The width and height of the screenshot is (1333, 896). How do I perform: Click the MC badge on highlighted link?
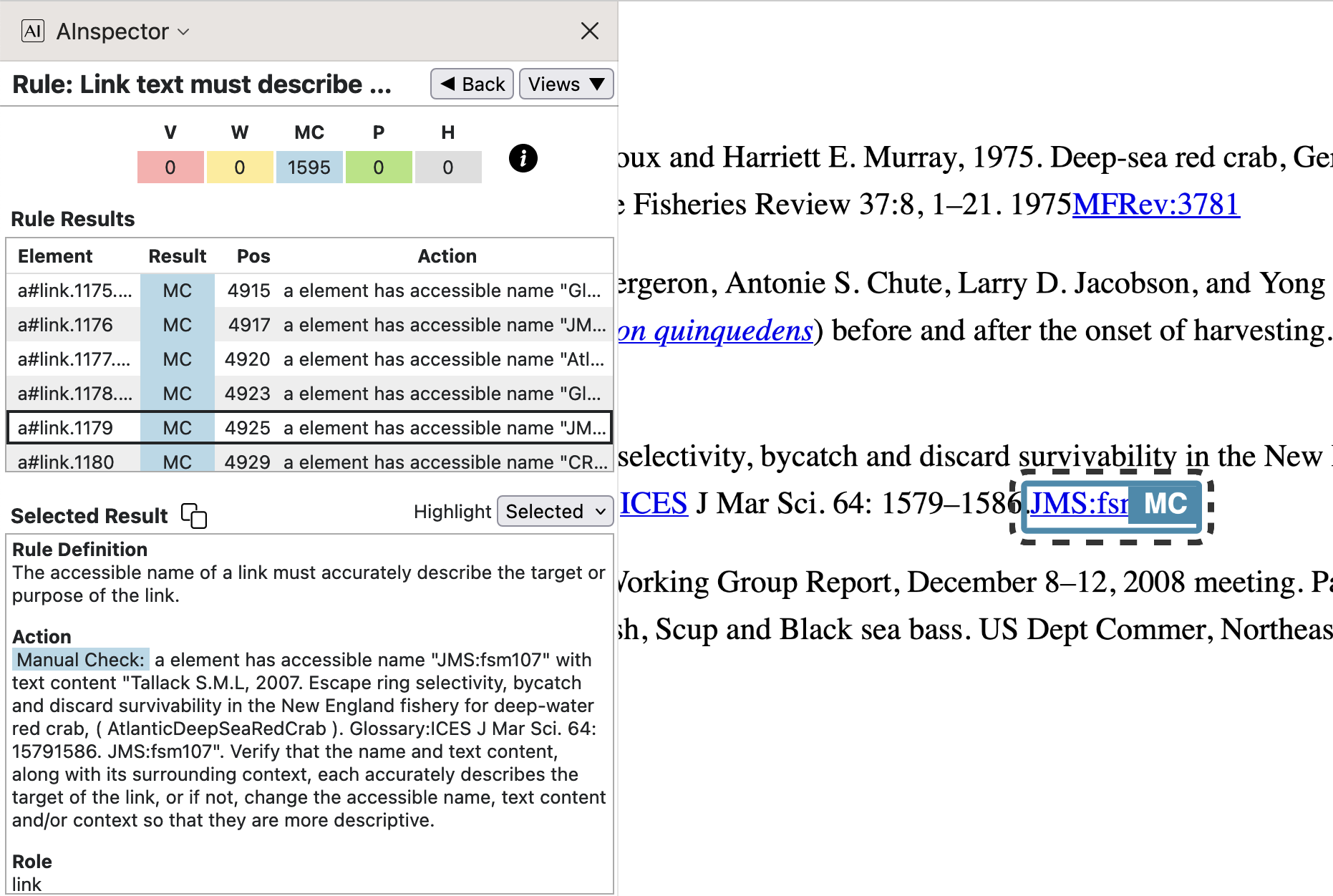point(1165,504)
